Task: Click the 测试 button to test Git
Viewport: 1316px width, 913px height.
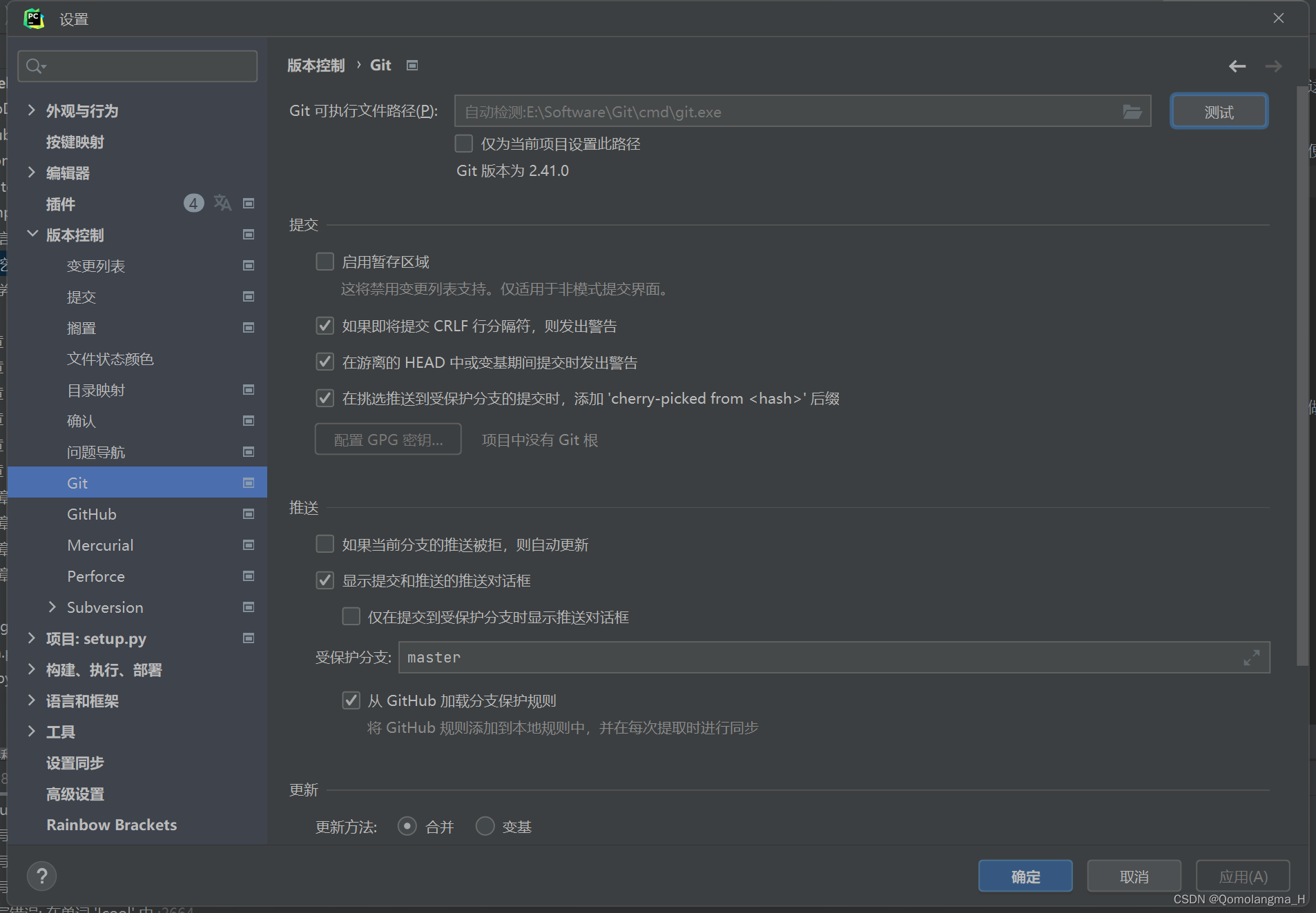Action: [1218, 111]
